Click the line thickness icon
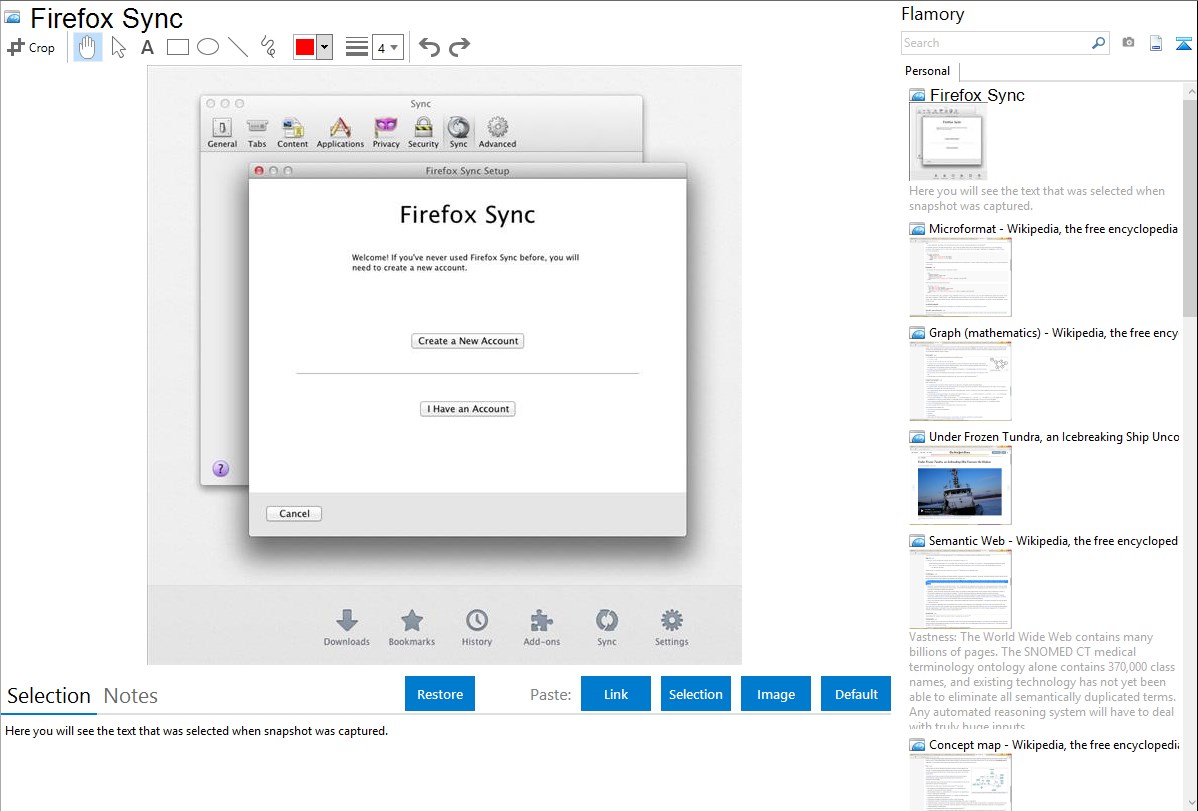Screen dimensions: 1198x811 357,47
